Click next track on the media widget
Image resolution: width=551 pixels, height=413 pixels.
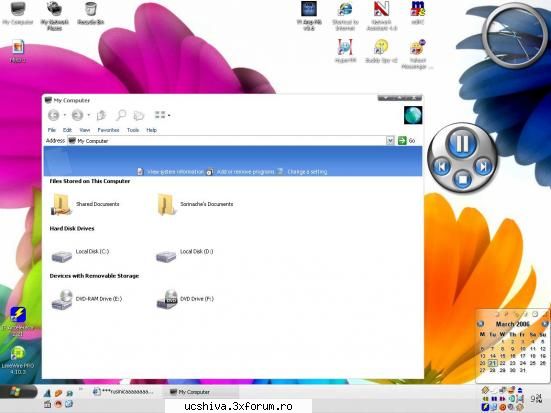pyautogui.click(x=484, y=166)
